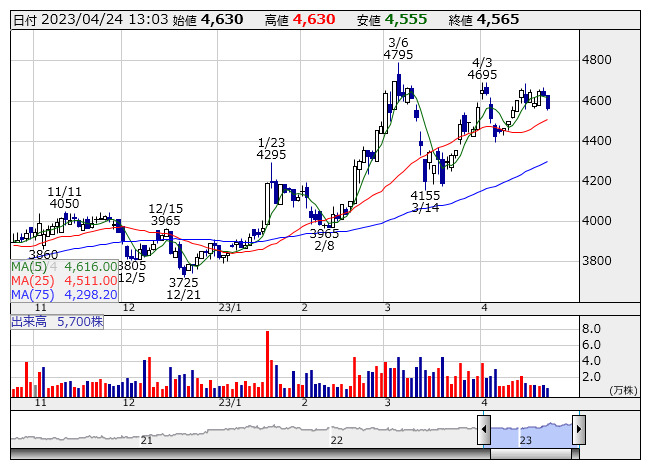Click the 4/3 4695 high label
This screenshot has width=653, height=470.
coord(482,67)
